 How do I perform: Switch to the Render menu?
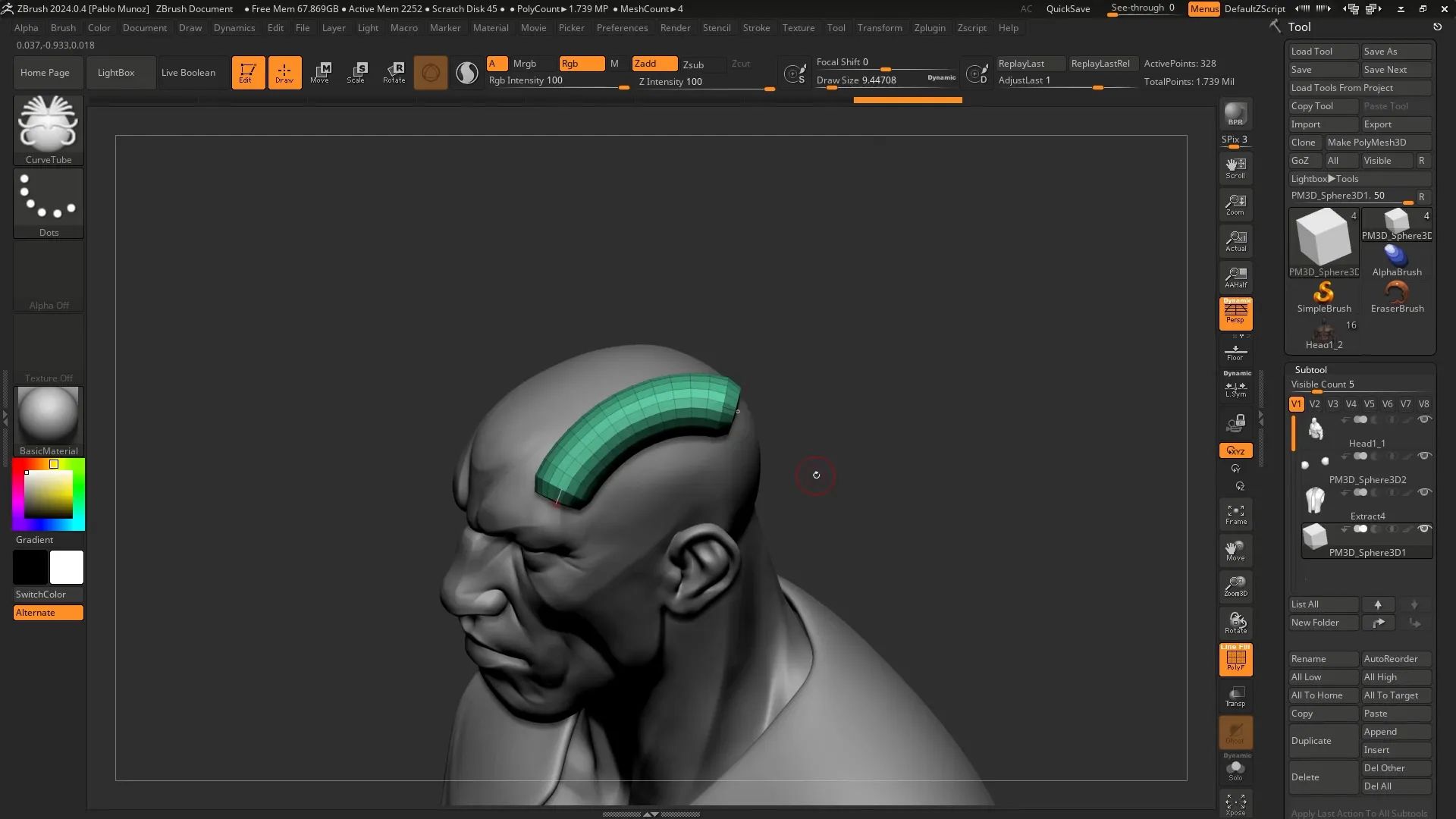click(674, 28)
